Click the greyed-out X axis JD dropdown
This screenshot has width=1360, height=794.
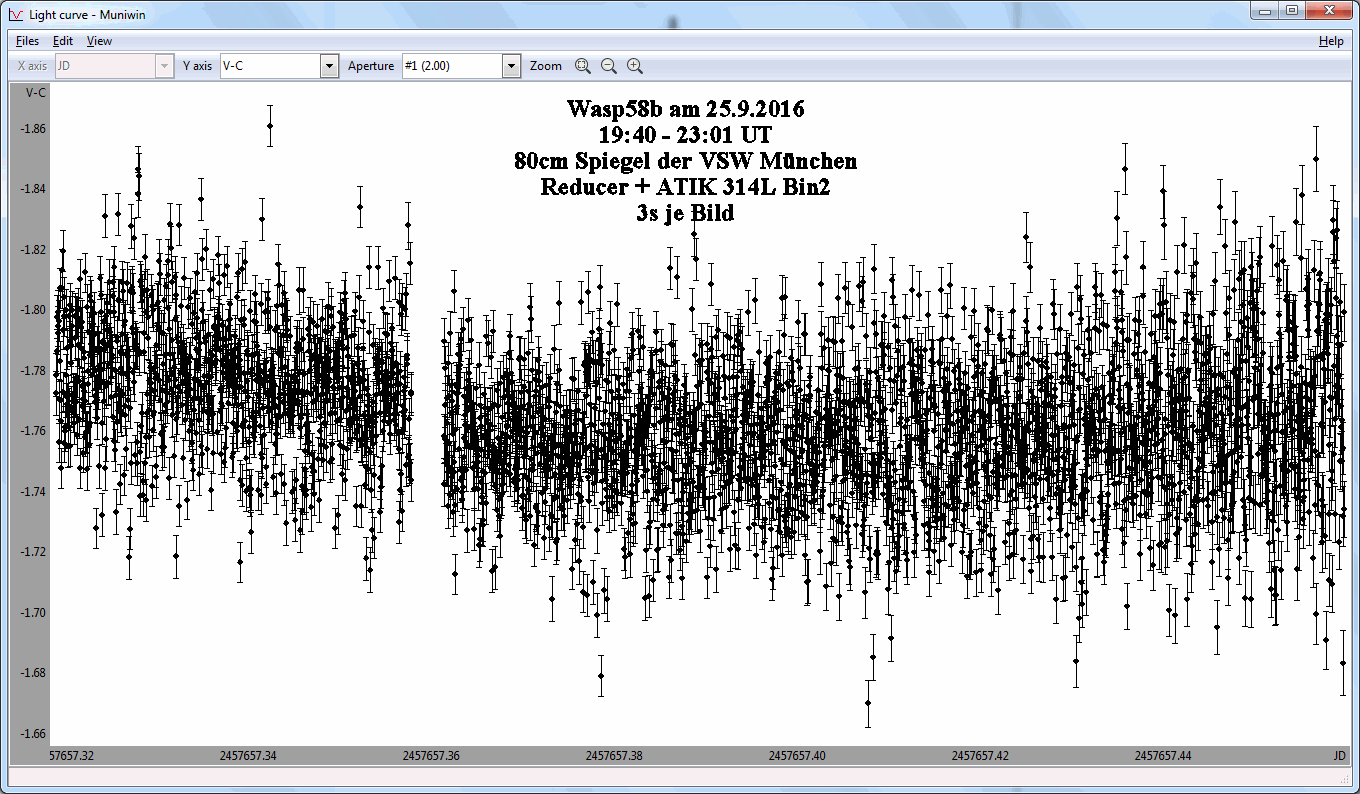[114, 66]
